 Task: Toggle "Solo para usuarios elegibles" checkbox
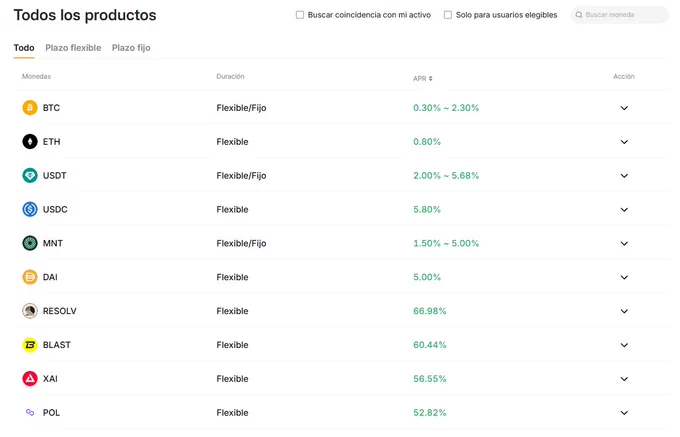click(x=448, y=15)
